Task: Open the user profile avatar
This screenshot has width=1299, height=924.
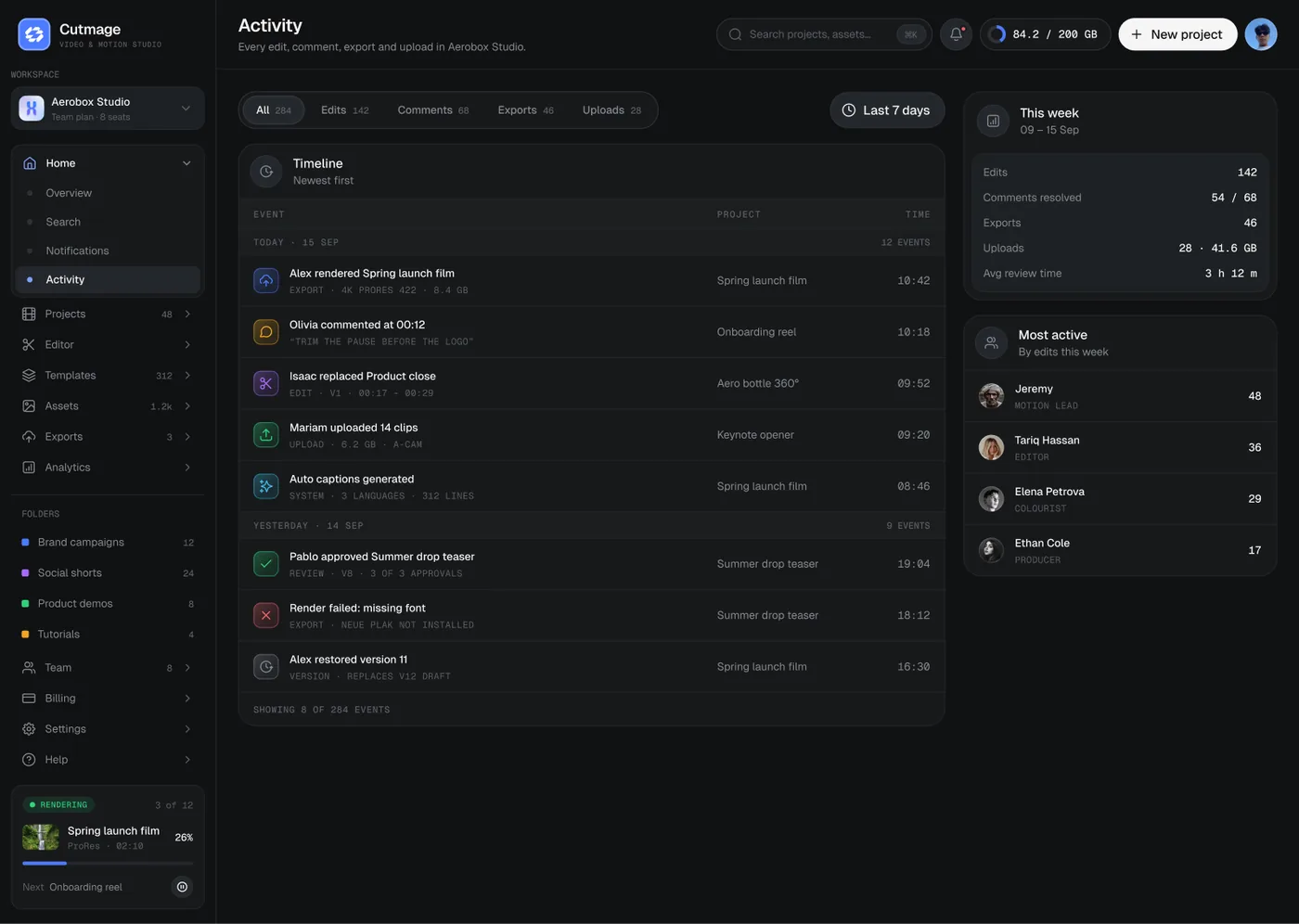Action: point(1261,34)
